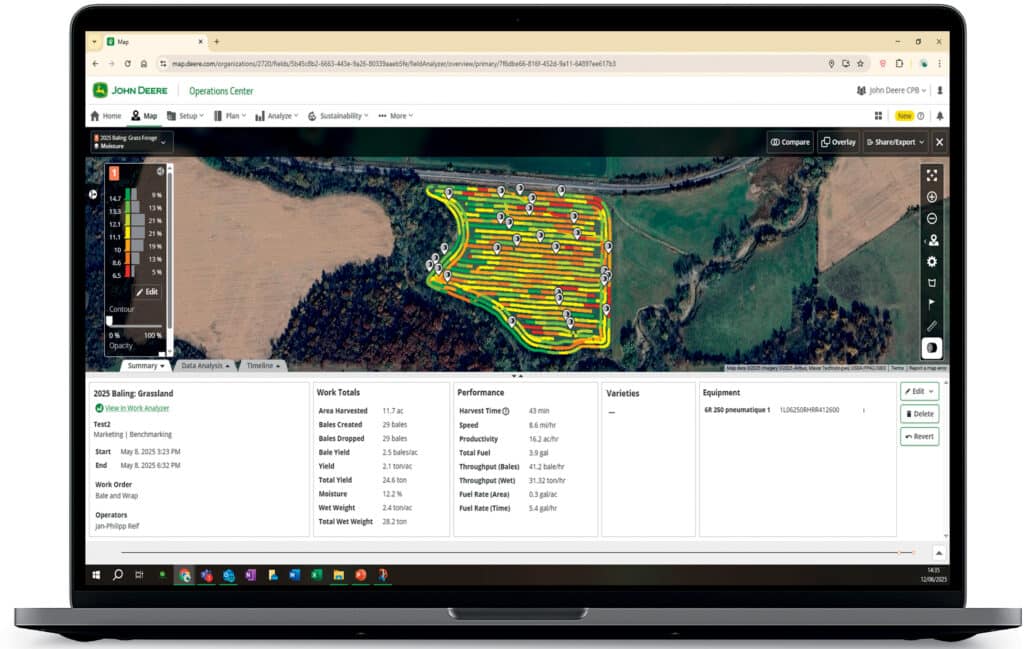1024x649 pixels.
Task: Open the notifications bell
Action: pyautogui.click(x=939, y=116)
